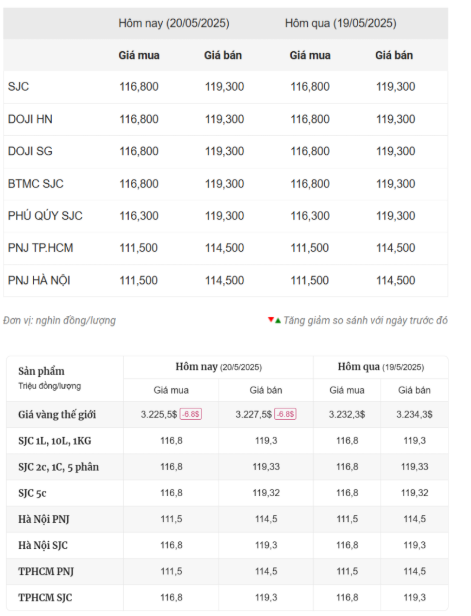This screenshot has height=616, width=471.
Task: Click the red down-arrow legend icon
Action: pyautogui.click(x=271, y=319)
